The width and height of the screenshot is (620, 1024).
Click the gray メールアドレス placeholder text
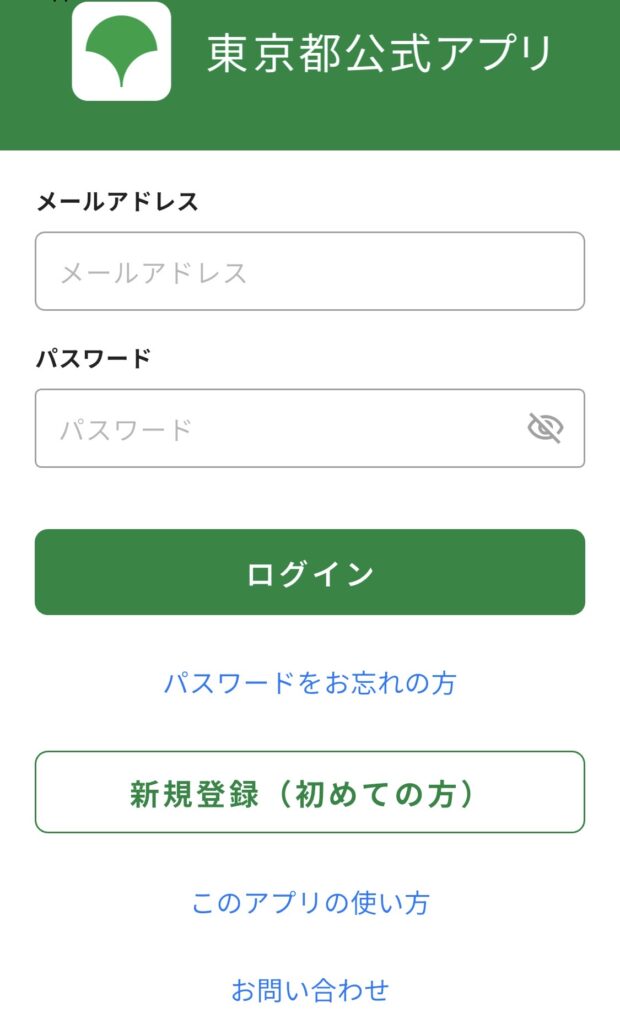coord(154,272)
